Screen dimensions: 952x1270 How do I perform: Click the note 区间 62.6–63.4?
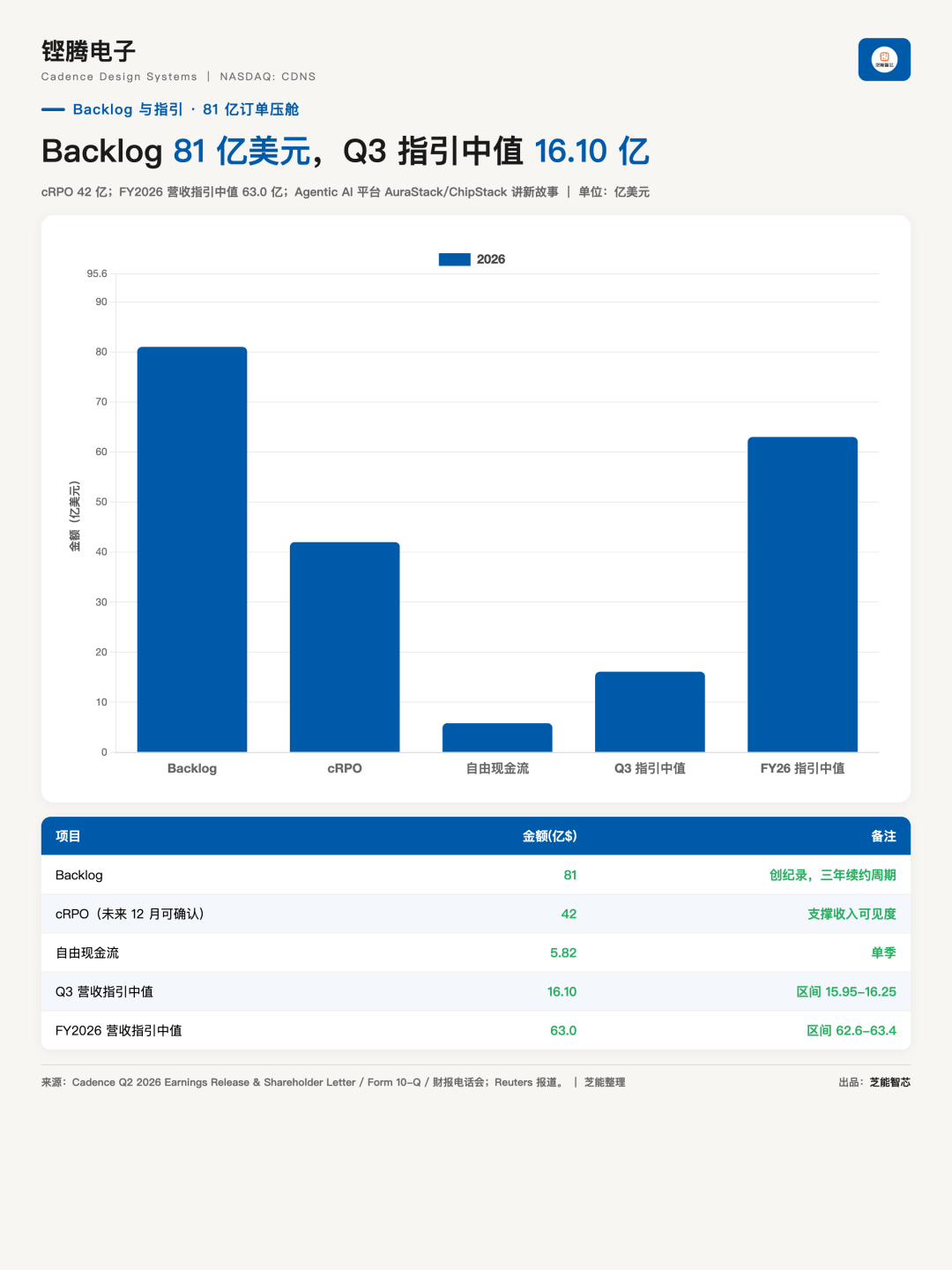(852, 1030)
